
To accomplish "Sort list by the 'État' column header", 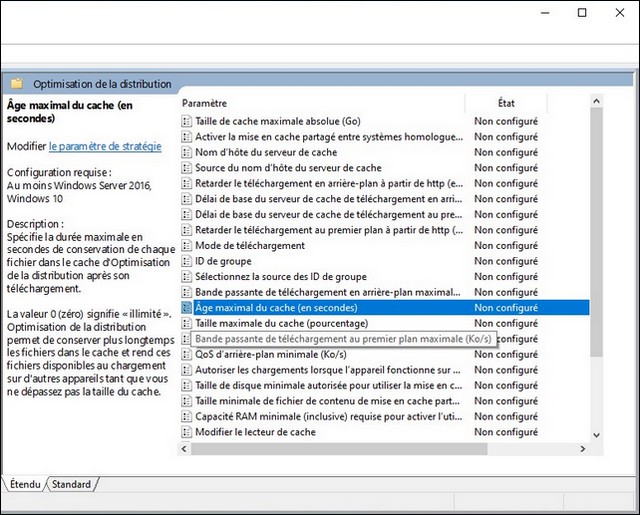I will pyautogui.click(x=506, y=103).
